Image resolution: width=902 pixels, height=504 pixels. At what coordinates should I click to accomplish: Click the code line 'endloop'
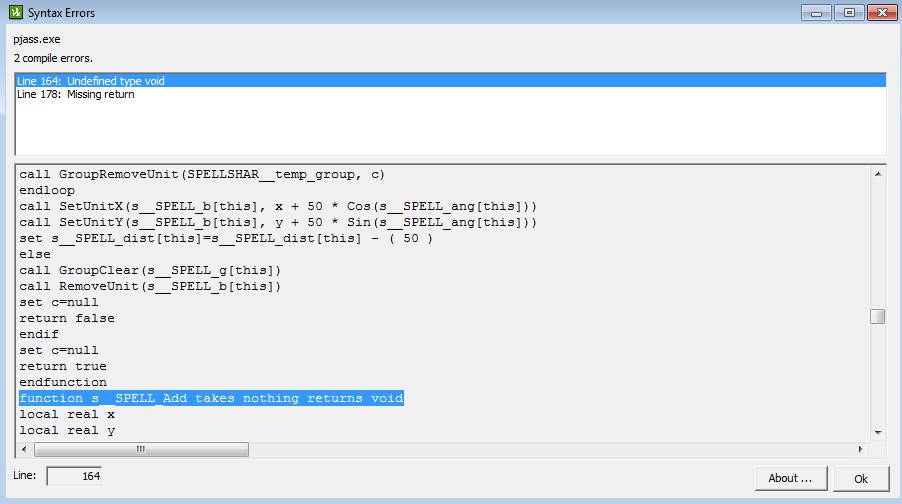(x=47, y=190)
